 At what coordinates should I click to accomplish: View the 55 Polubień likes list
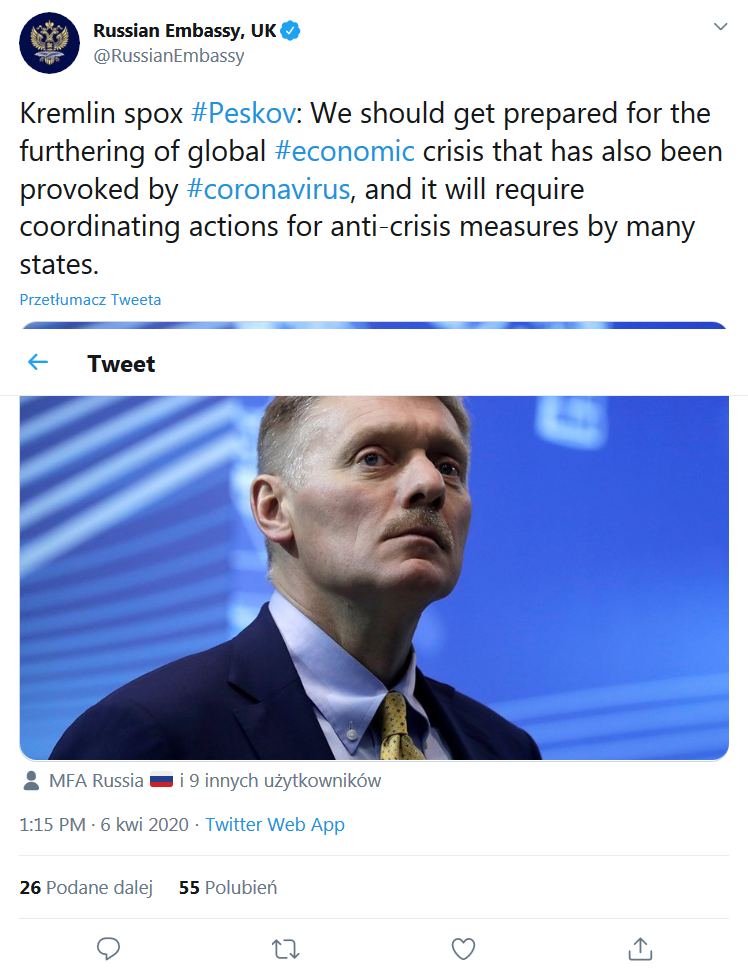tap(228, 887)
